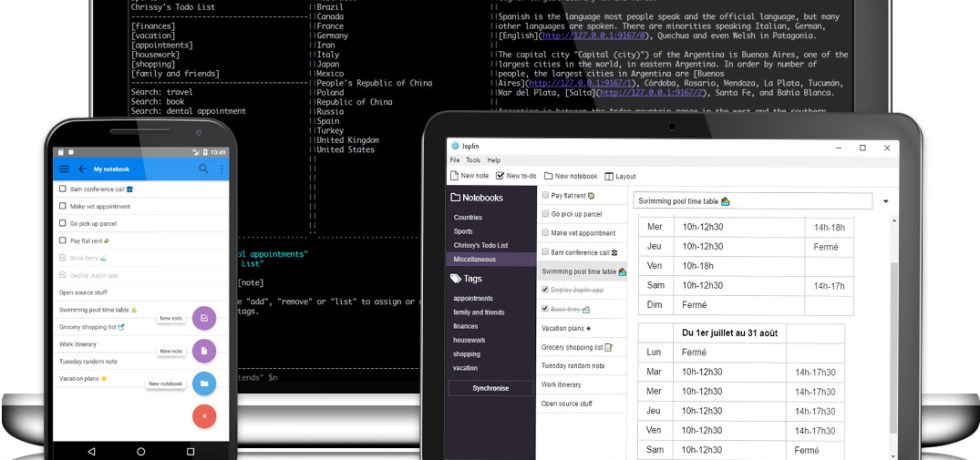Open the three-dot overflow menu on phone
This screenshot has height=460, width=980.
point(221,169)
